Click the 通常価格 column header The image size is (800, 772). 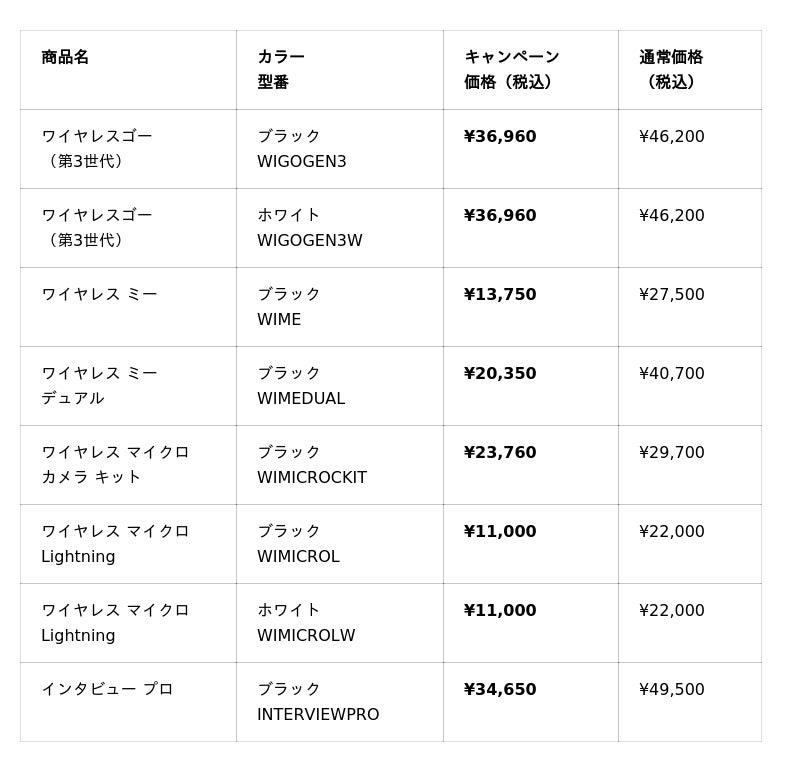tap(671, 69)
